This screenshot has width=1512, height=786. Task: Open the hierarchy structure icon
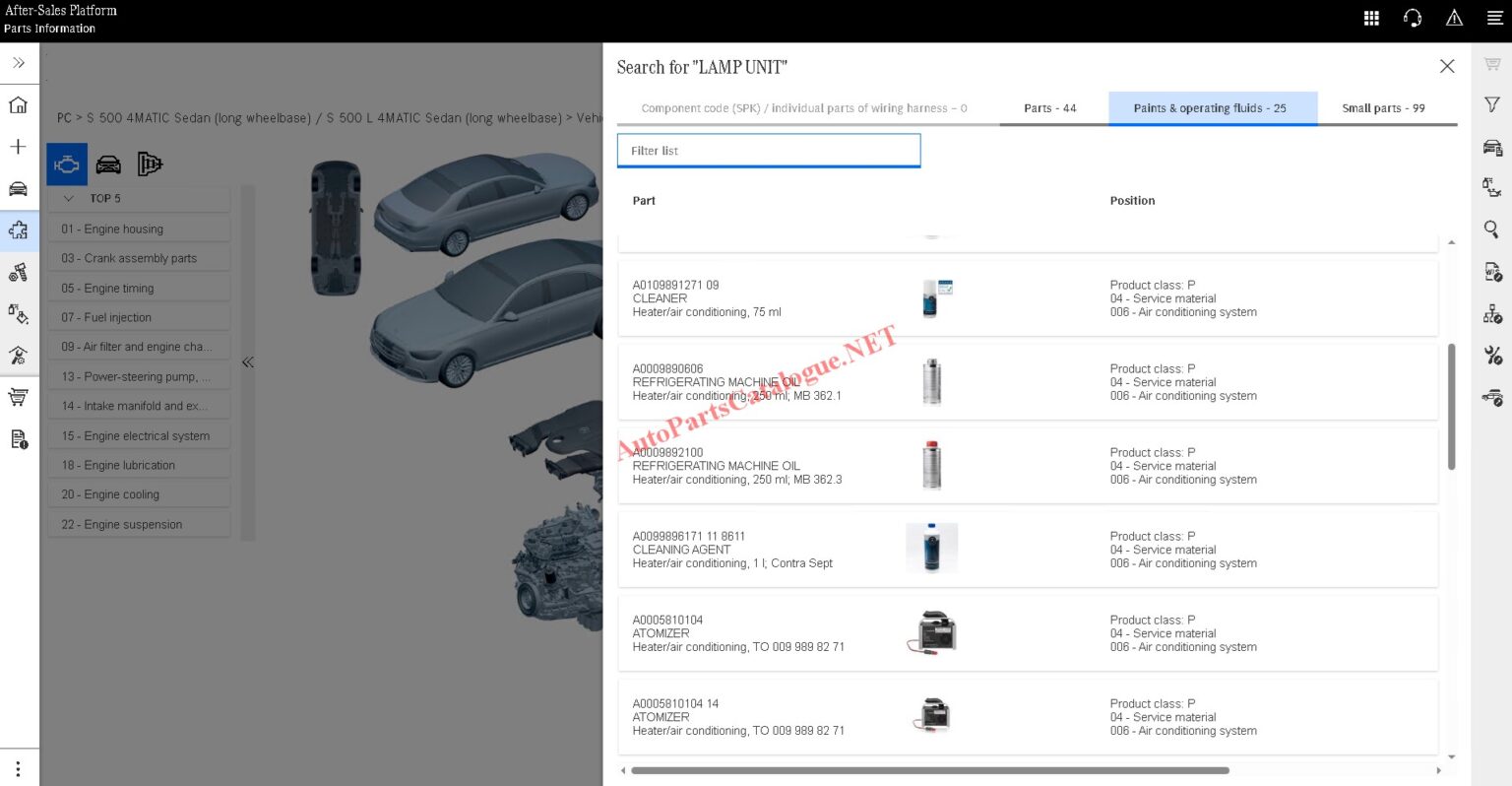[x=1492, y=314]
